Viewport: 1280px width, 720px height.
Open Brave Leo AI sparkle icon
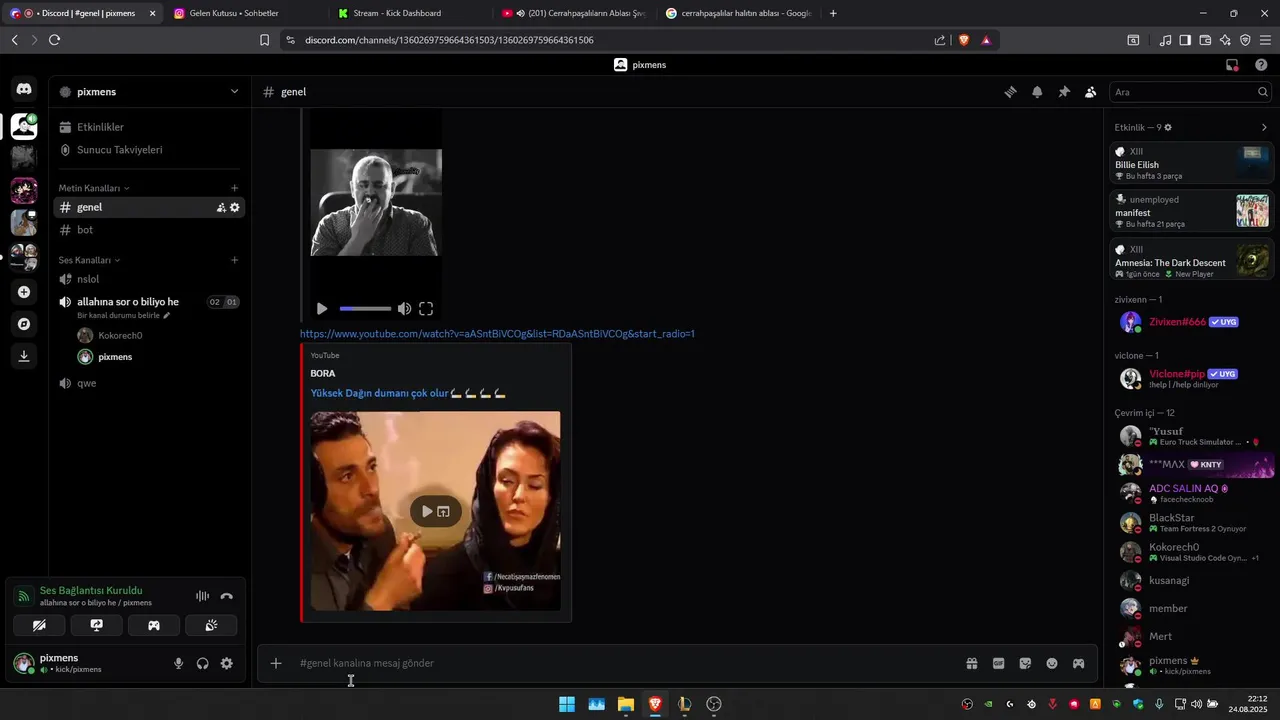pyautogui.click(x=1225, y=40)
